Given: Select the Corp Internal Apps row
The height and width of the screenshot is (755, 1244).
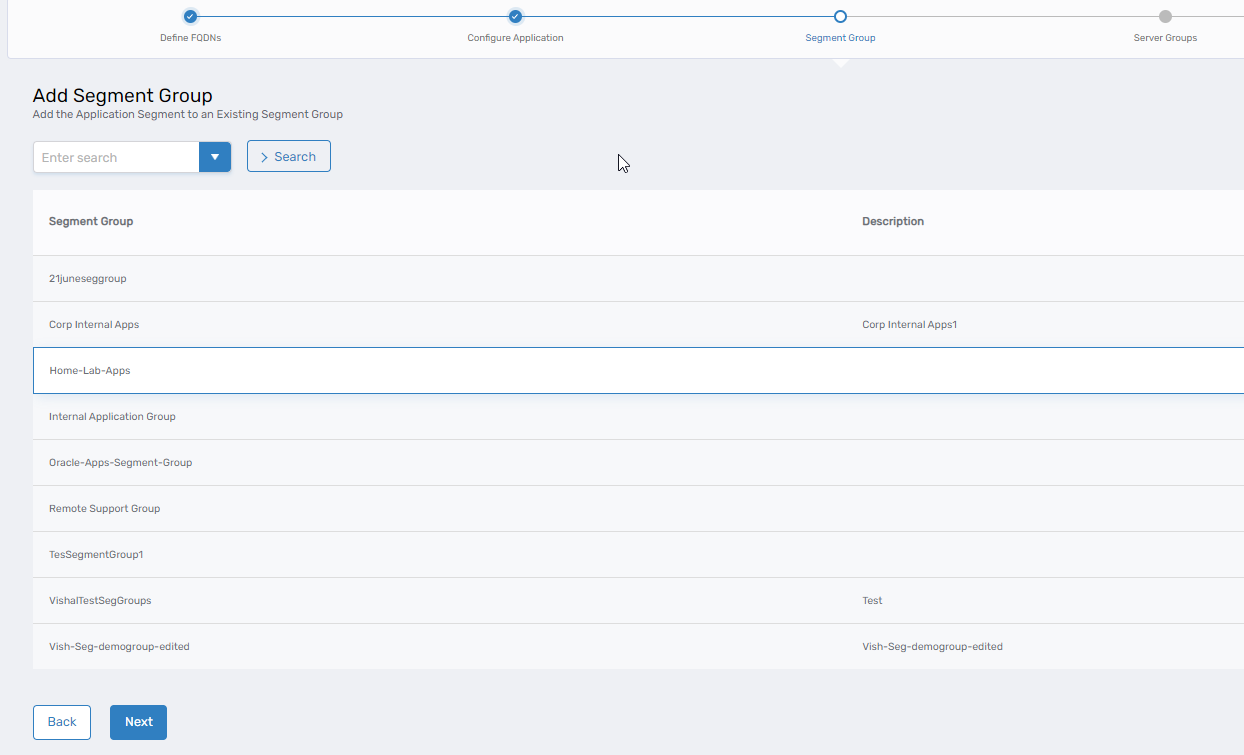Looking at the screenshot, I should [x=94, y=325].
